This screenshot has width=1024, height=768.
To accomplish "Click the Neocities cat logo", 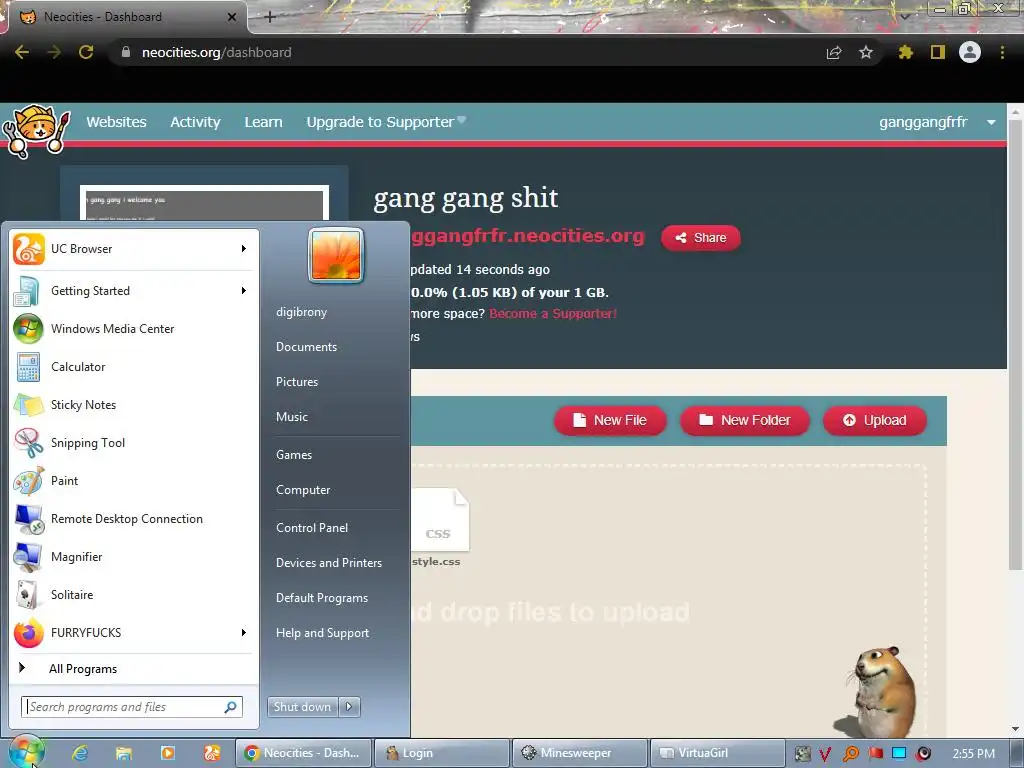I will 36,131.
